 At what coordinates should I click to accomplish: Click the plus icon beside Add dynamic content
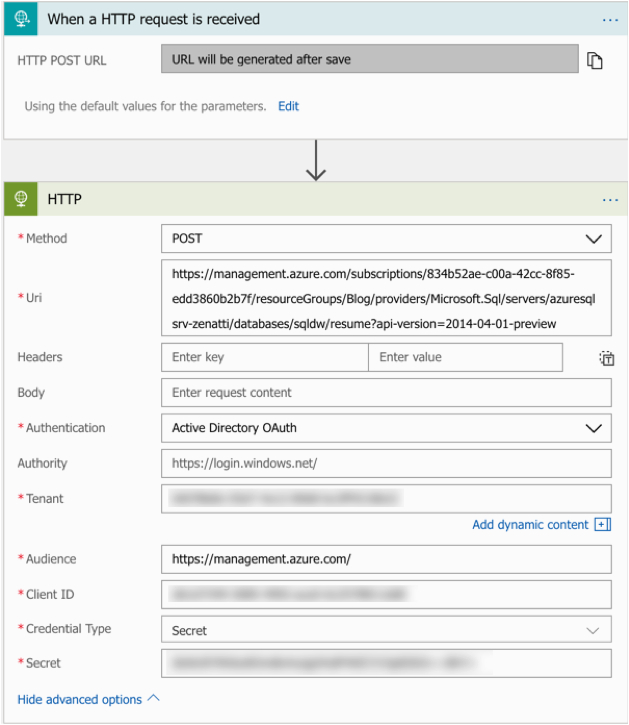point(602,524)
